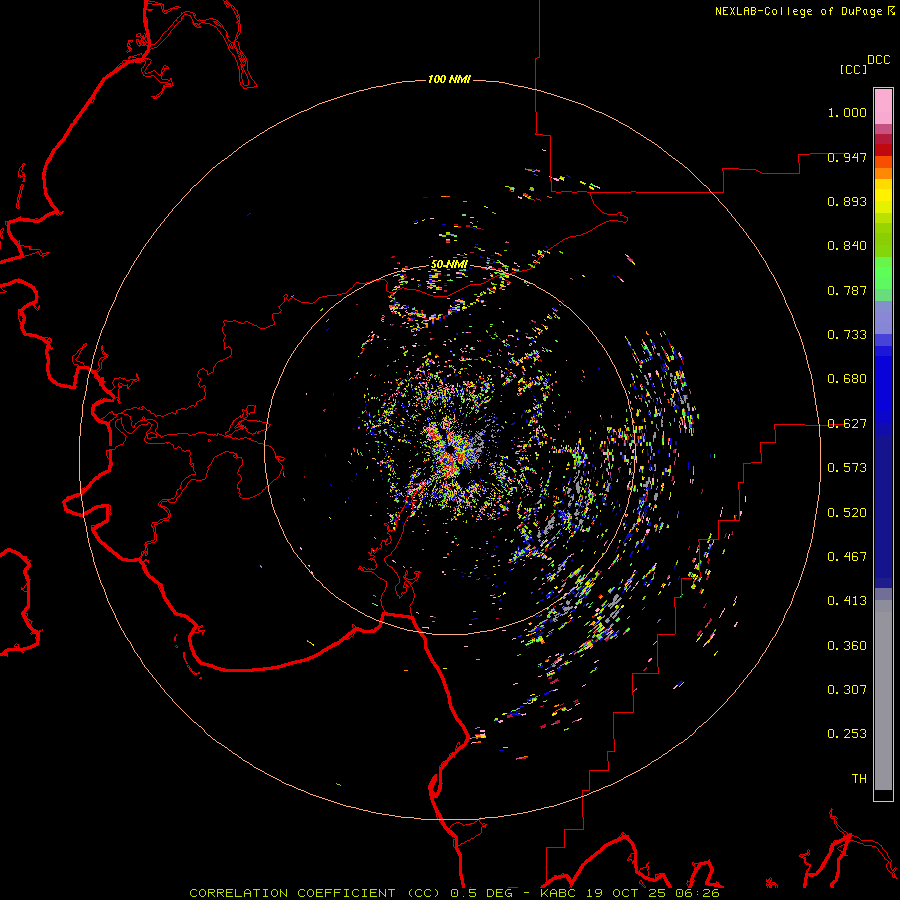Image resolution: width=900 pixels, height=900 pixels.
Task: Click the 0.360 legend value
Action: coord(847,646)
